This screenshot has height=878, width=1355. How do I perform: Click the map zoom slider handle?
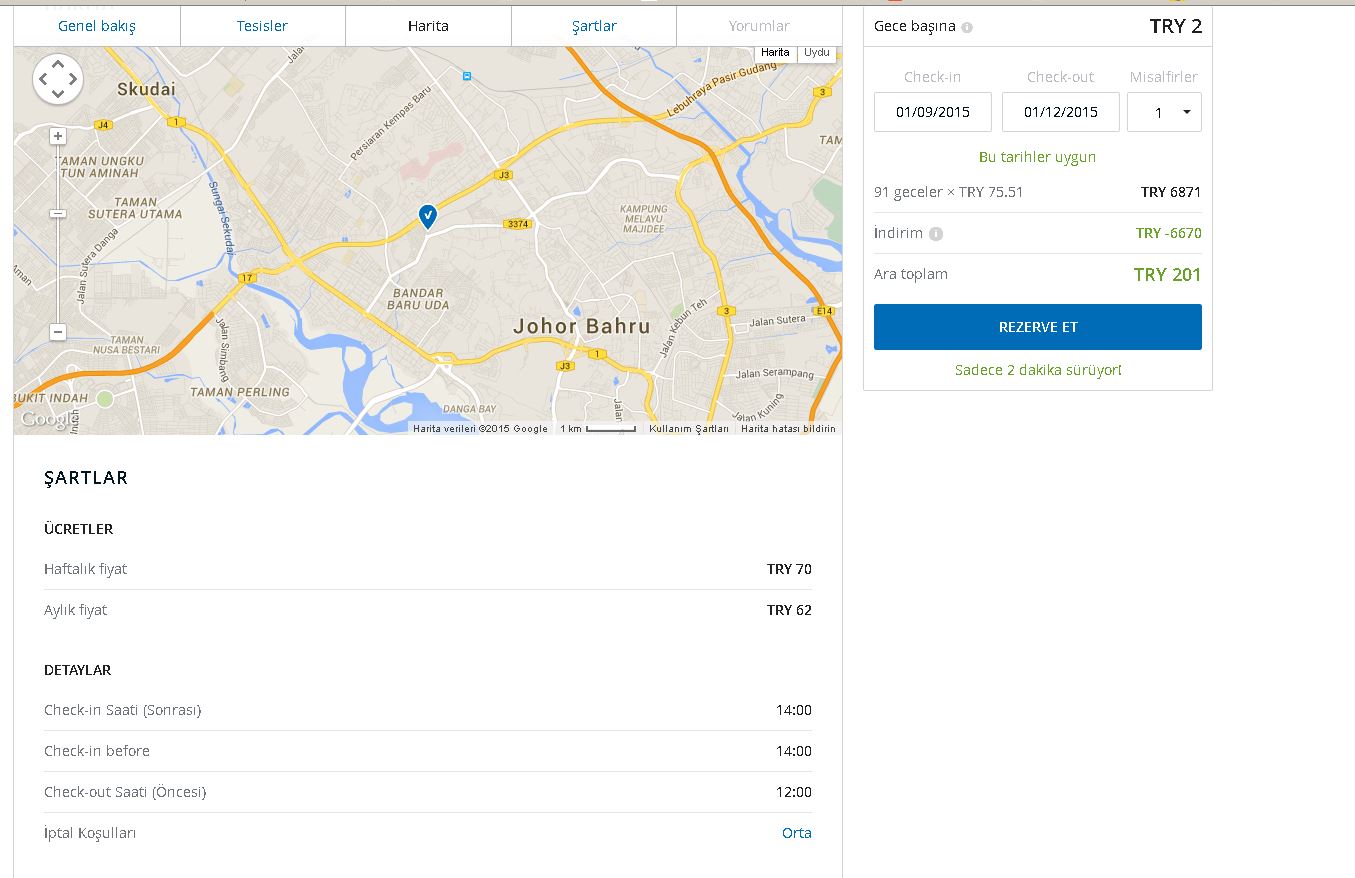pyautogui.click(x=58, y=213)
